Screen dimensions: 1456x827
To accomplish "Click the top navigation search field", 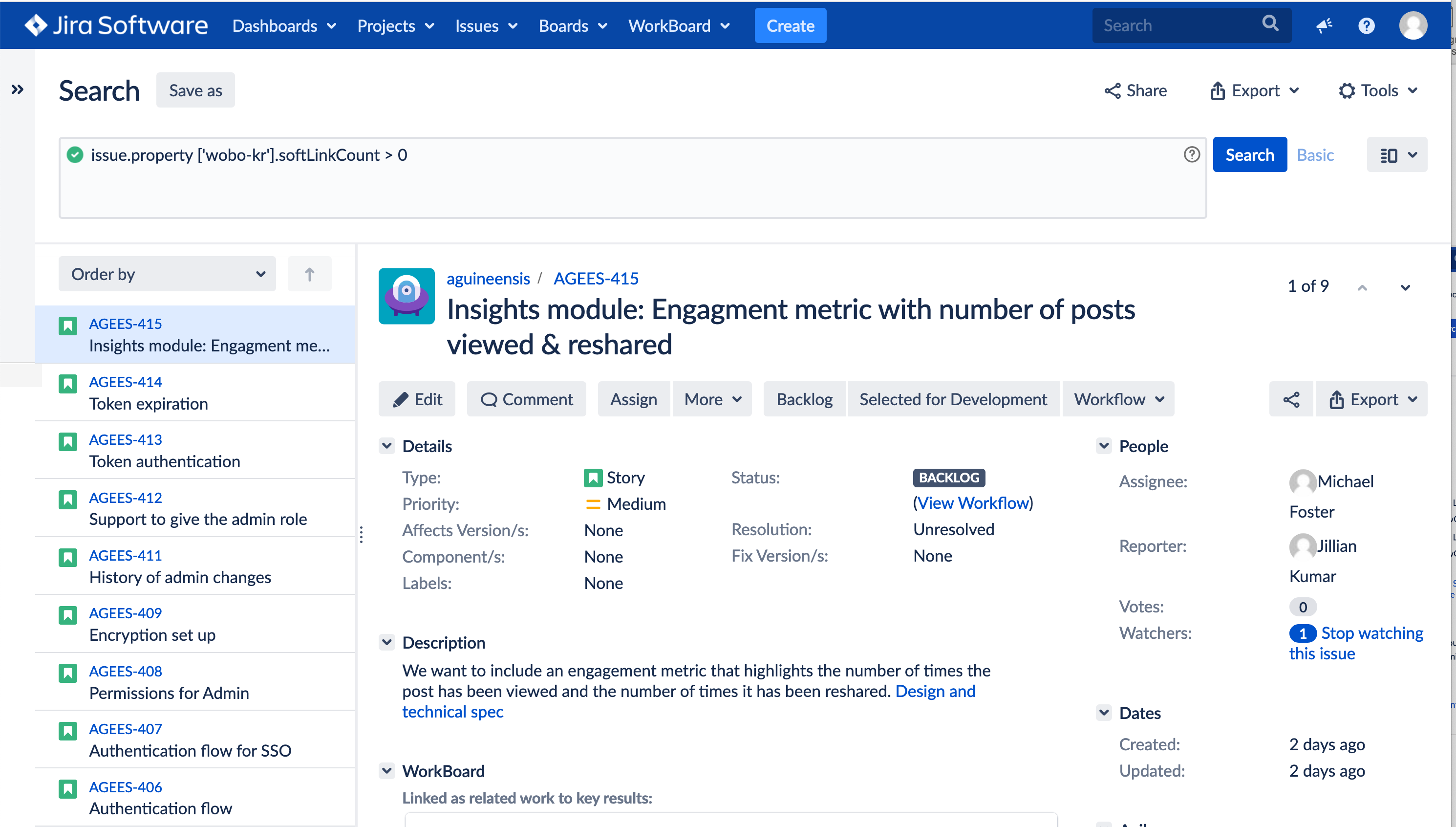I will point(1192,25).
